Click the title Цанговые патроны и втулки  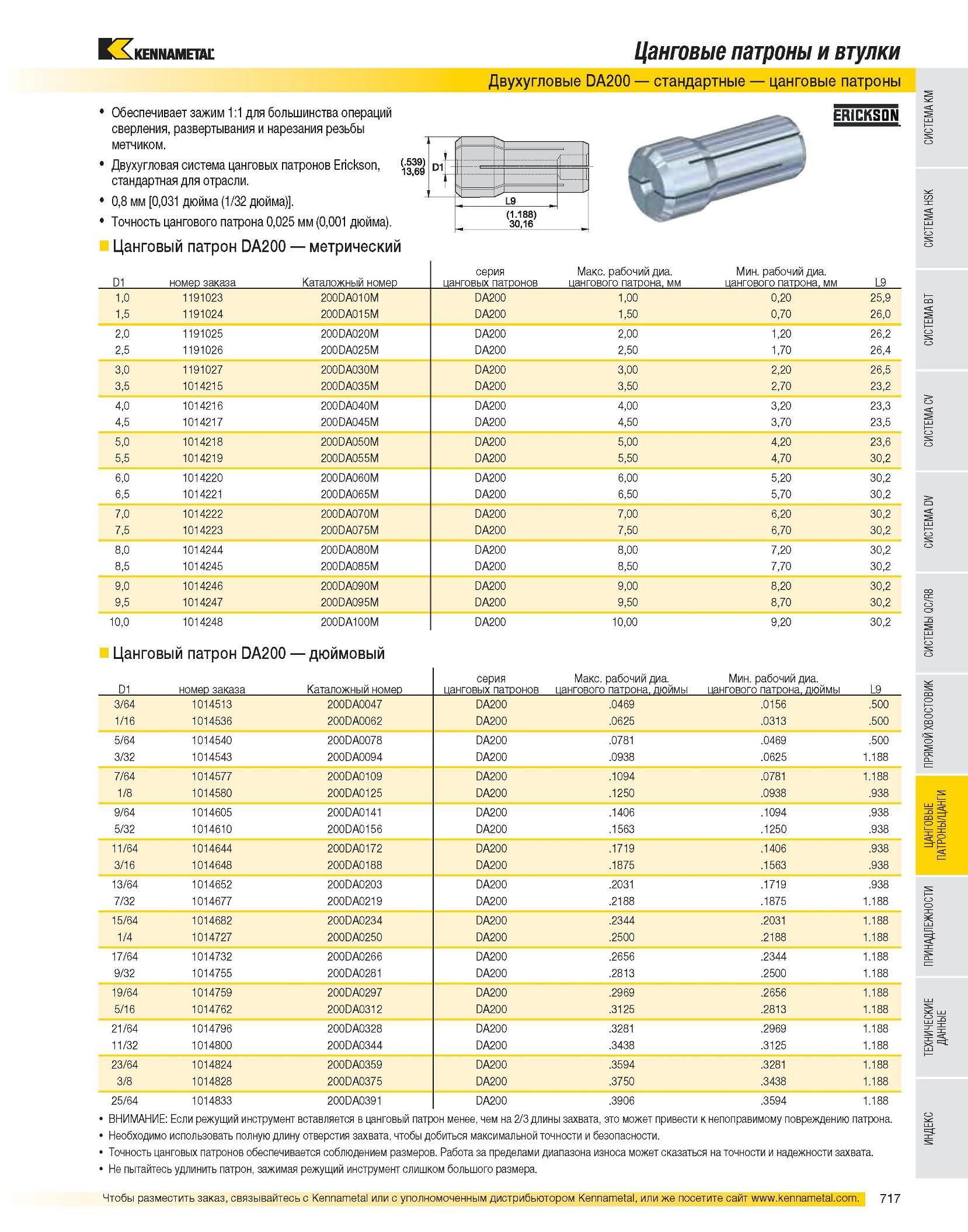click(x=767, y=52)
